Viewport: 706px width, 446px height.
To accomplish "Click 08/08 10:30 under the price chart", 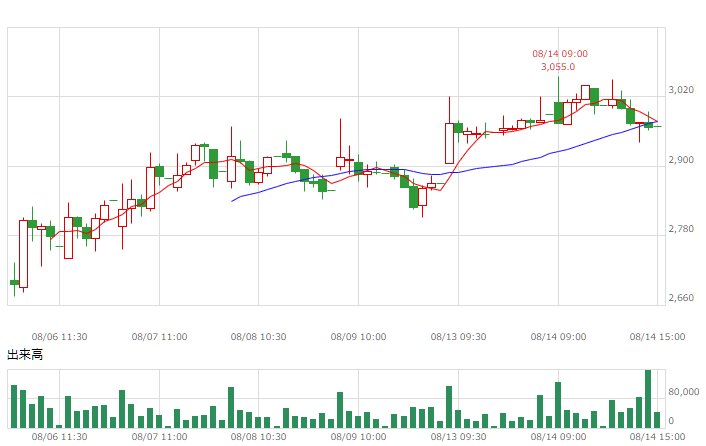I will (258, 337).
